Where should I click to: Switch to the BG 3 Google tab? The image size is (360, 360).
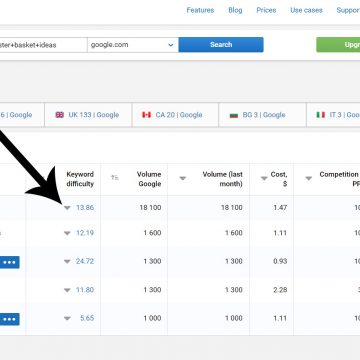coord(262,115)
